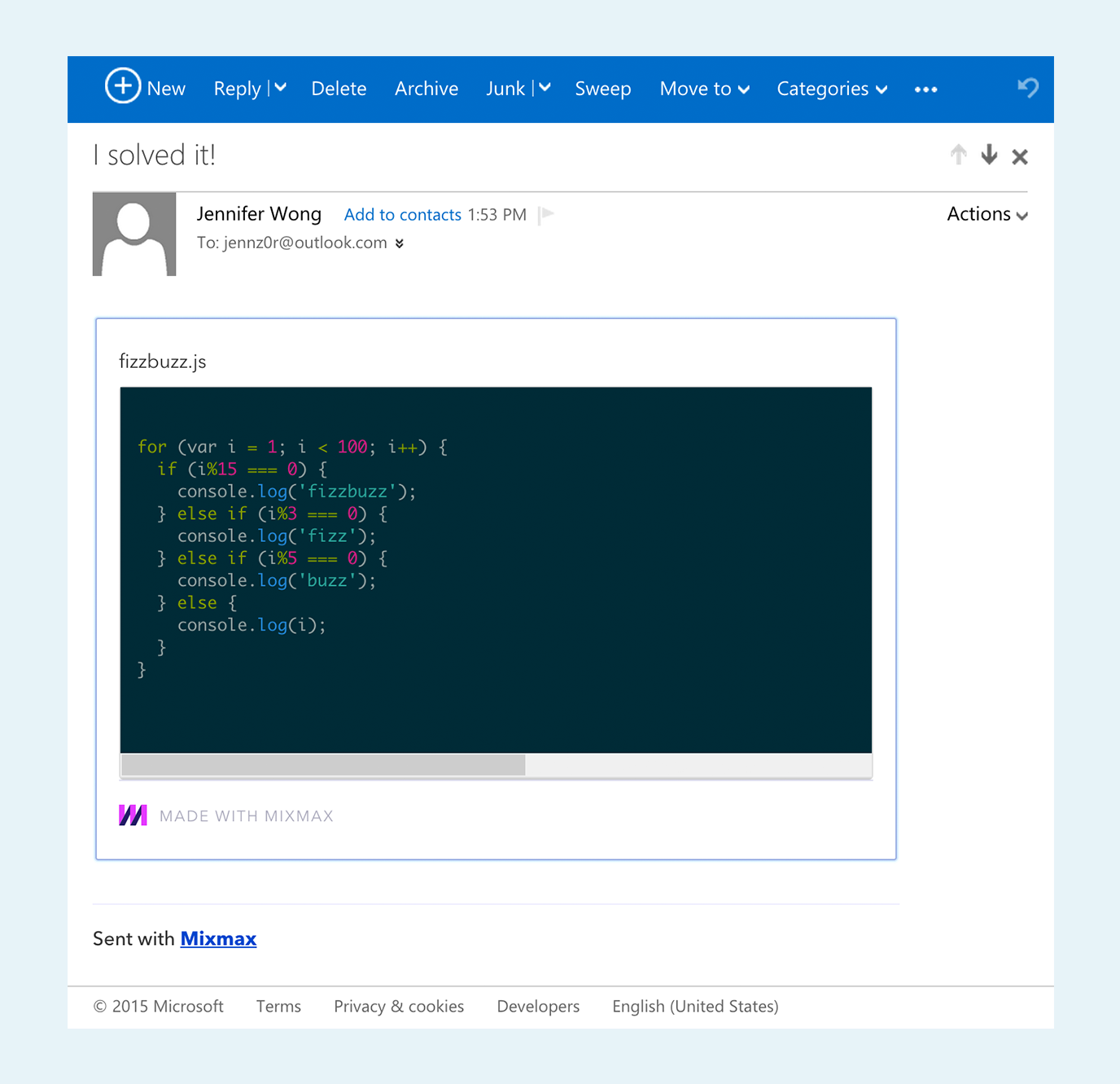
Task: Click the Add to contacts link
Action: [402, 215]
